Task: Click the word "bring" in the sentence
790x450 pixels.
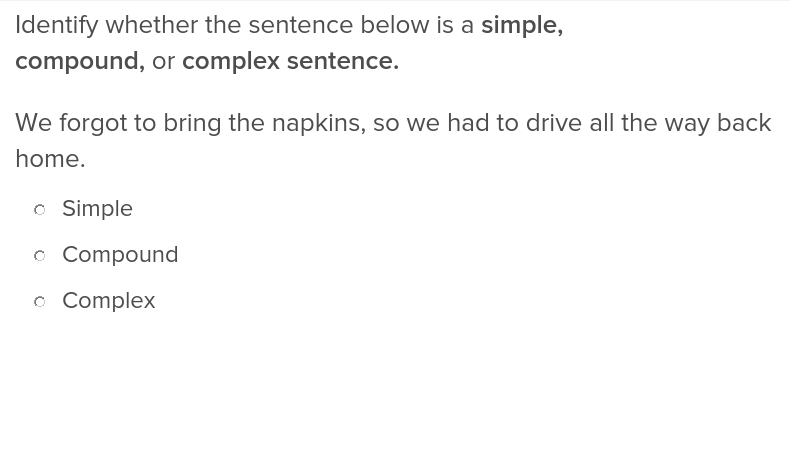Action: [192, 123]
